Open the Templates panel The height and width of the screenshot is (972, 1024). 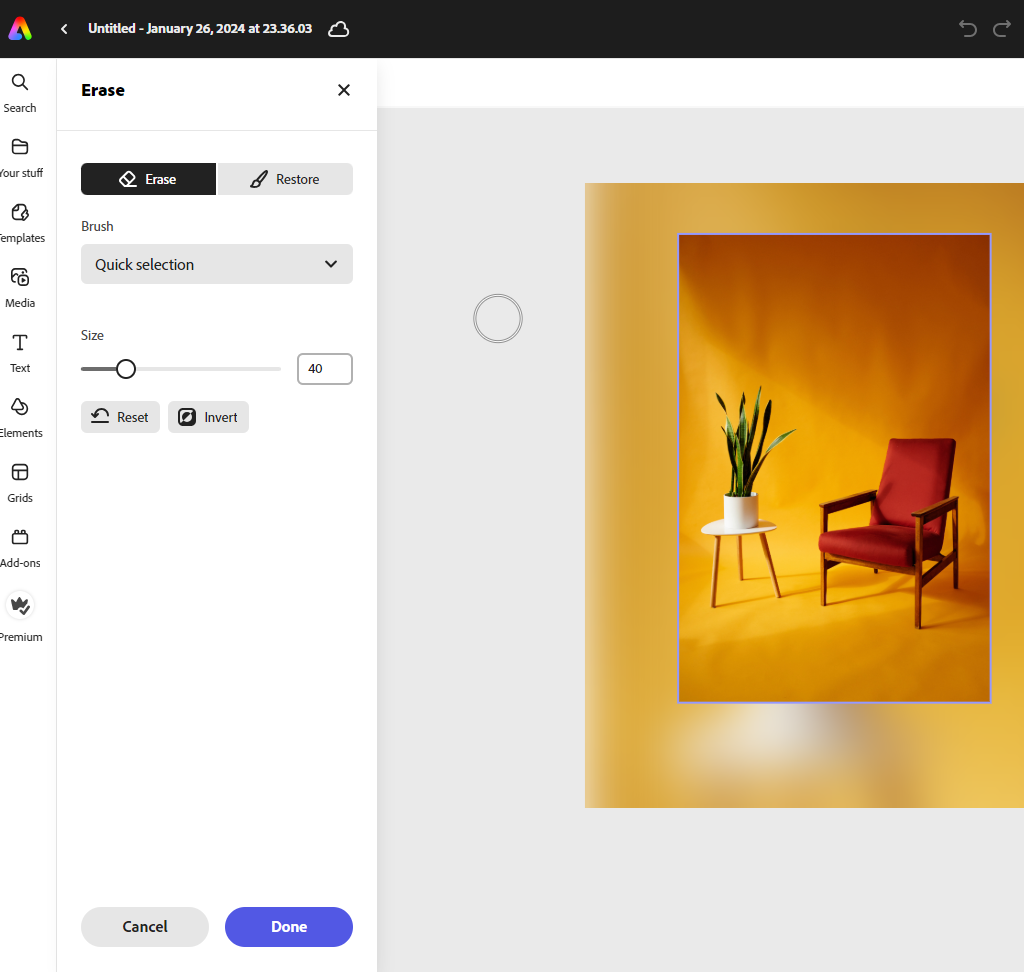click(x=20, y=222)
